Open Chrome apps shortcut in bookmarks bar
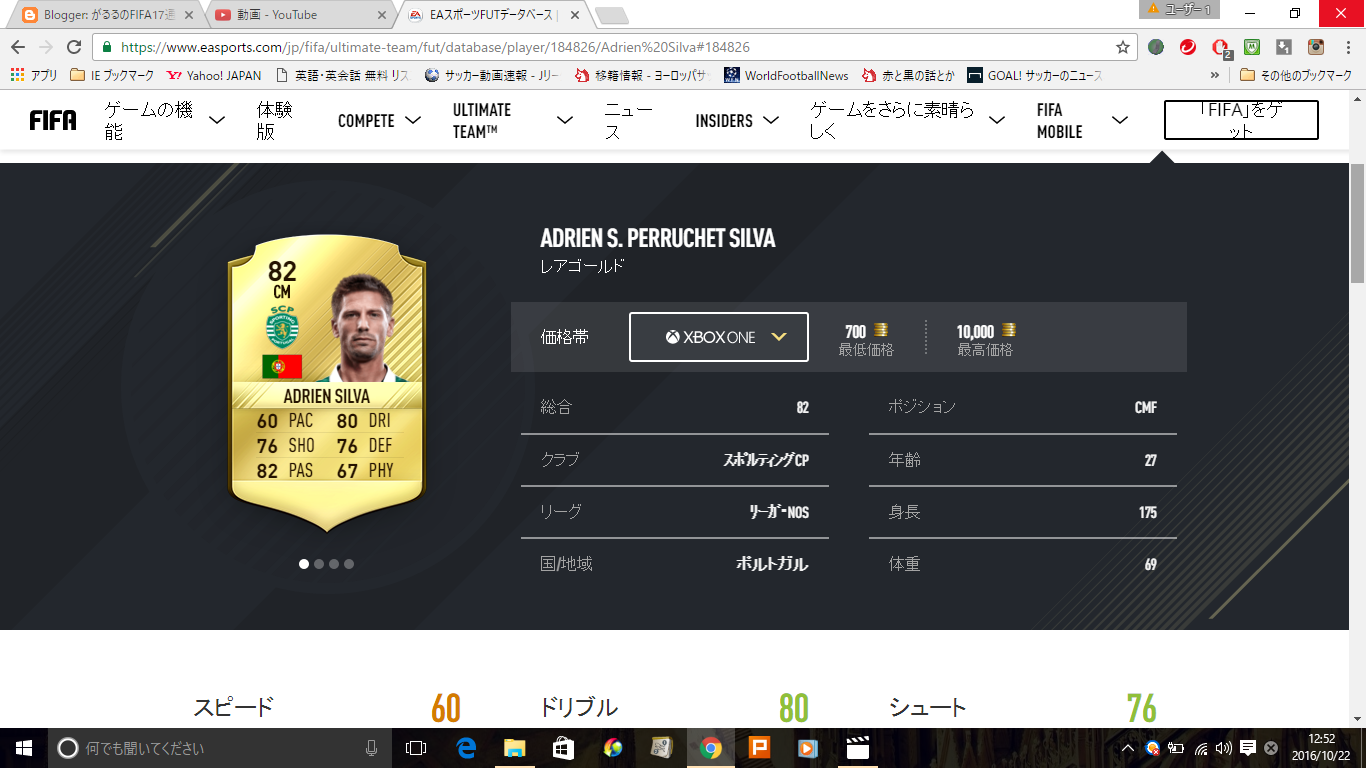The image size is (1366, 768). [x=34, y=75]
